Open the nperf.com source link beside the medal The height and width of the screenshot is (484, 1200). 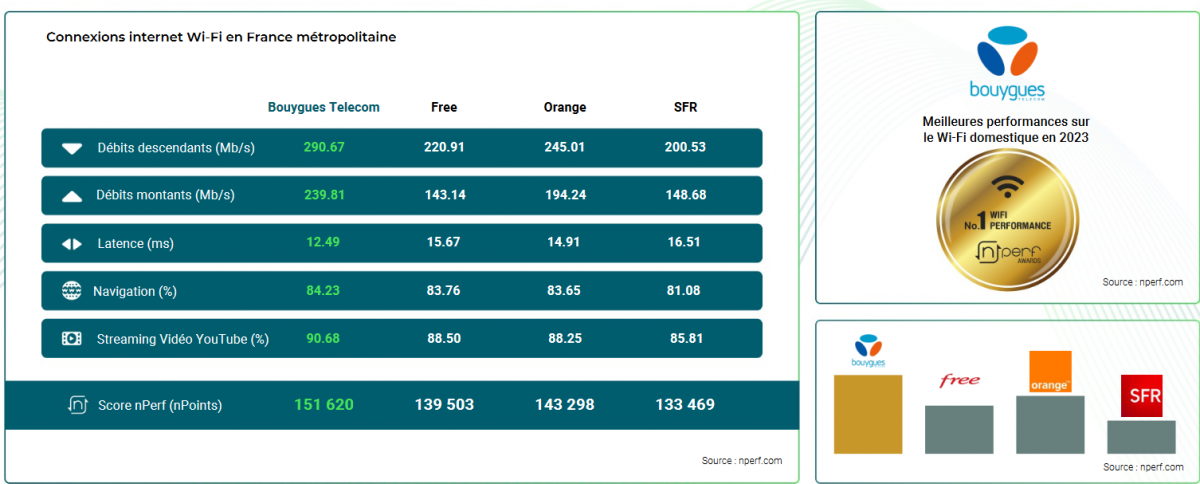coord(1143,282)
